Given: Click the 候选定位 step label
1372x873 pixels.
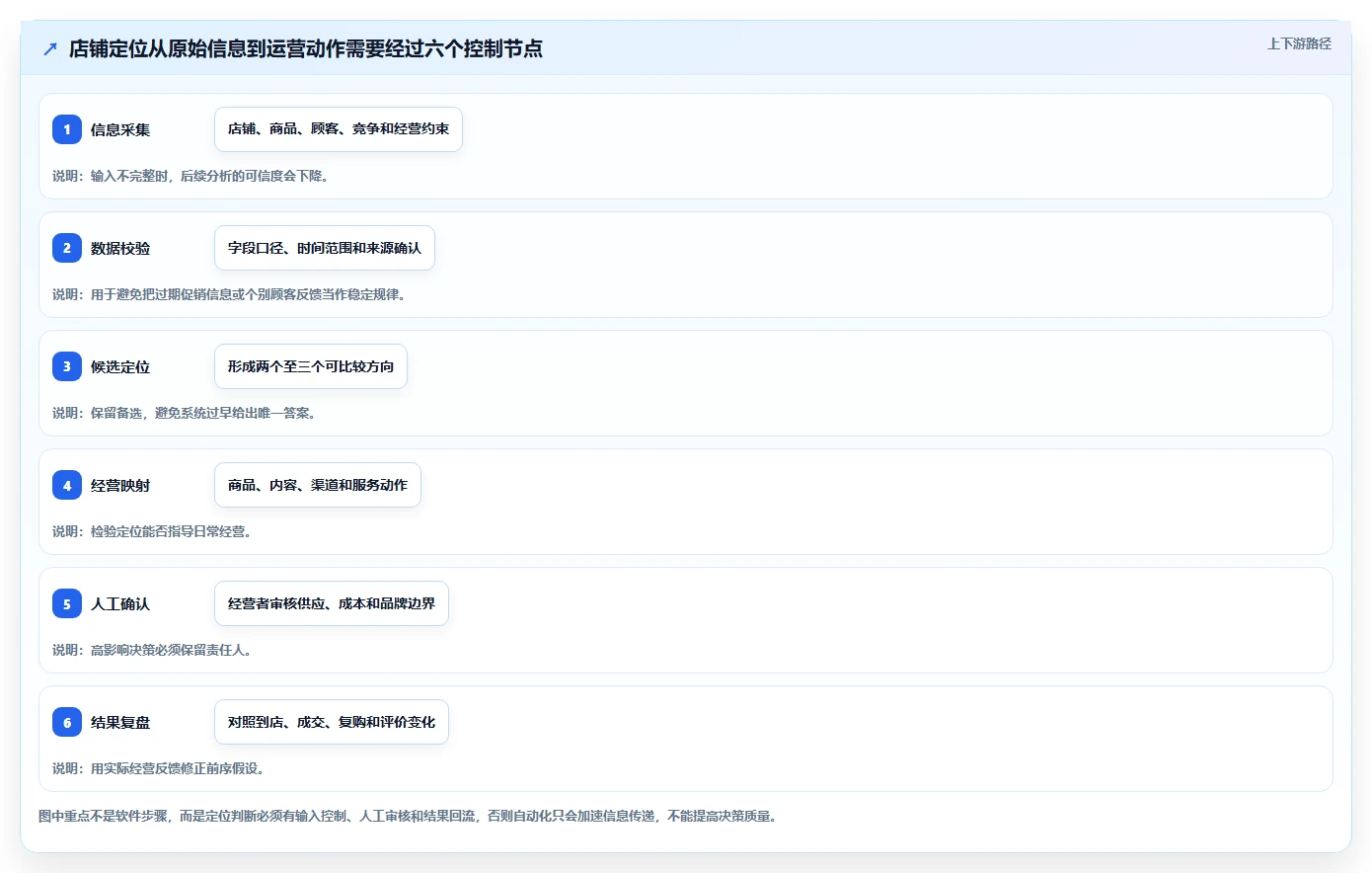Looking at the screenshot, I should (120, 366).
